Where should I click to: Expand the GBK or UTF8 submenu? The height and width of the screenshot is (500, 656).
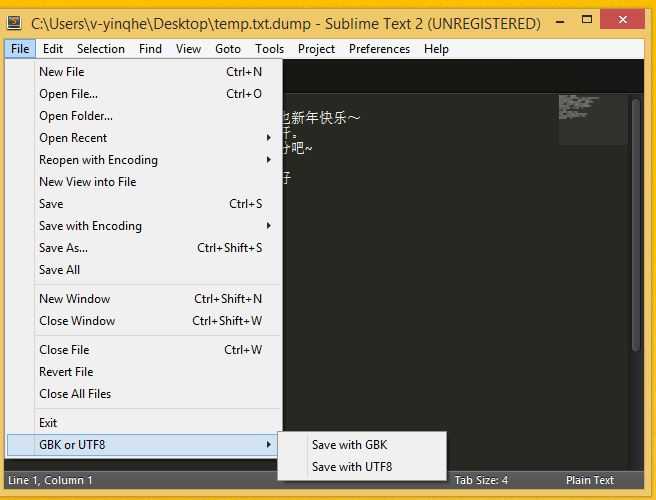[x=142, y=445]
